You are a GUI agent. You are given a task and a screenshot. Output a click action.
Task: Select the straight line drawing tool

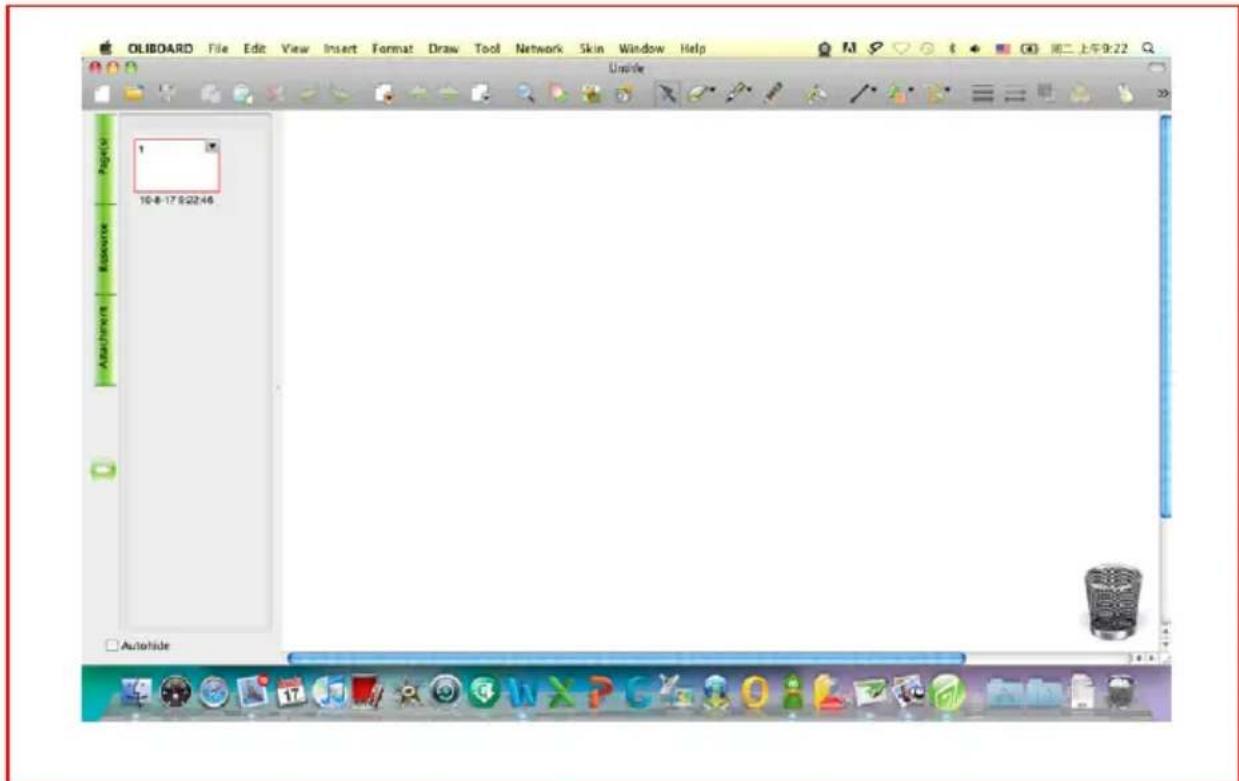[864, 92]
